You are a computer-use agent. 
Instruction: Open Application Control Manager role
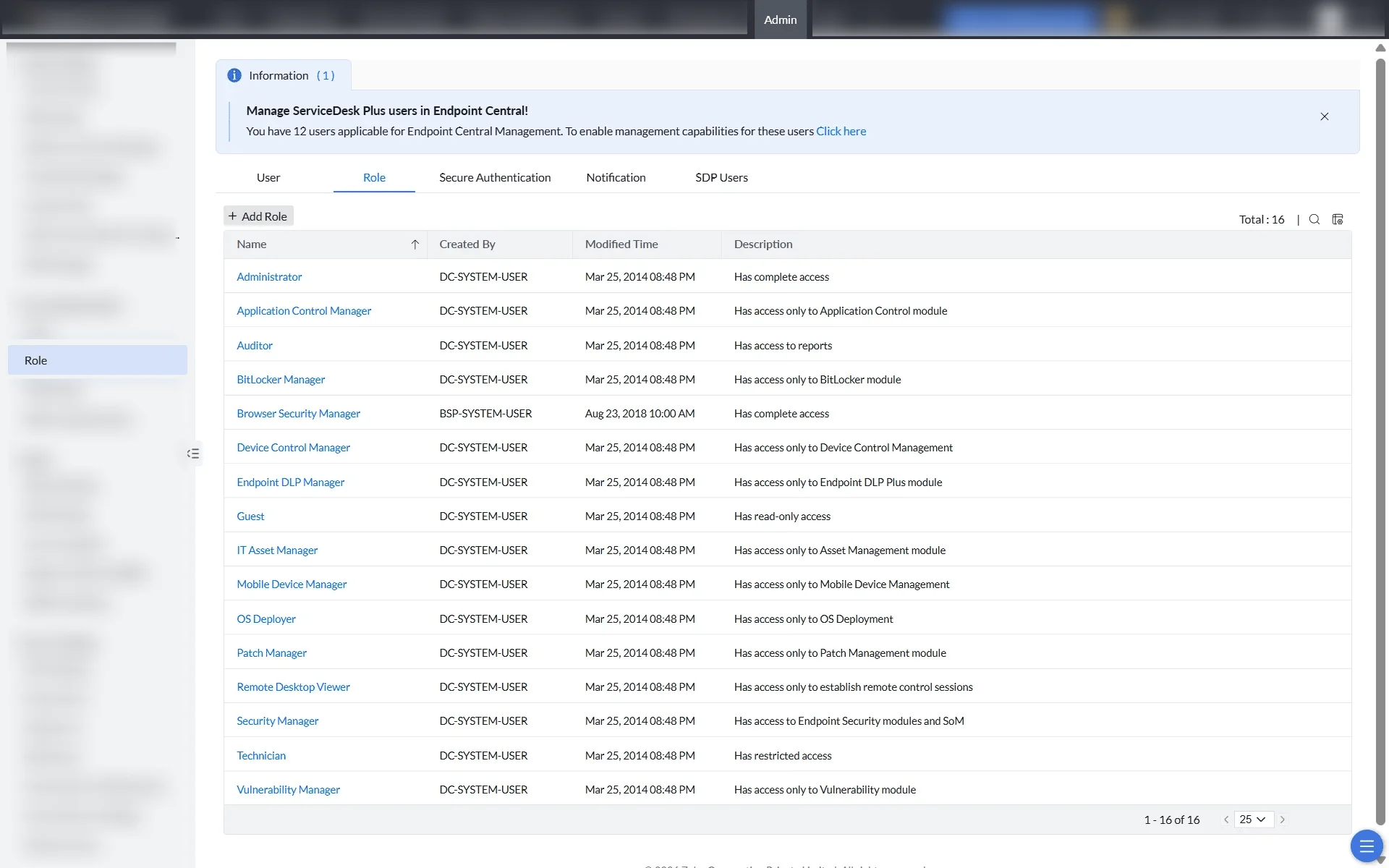click(304, 310)
